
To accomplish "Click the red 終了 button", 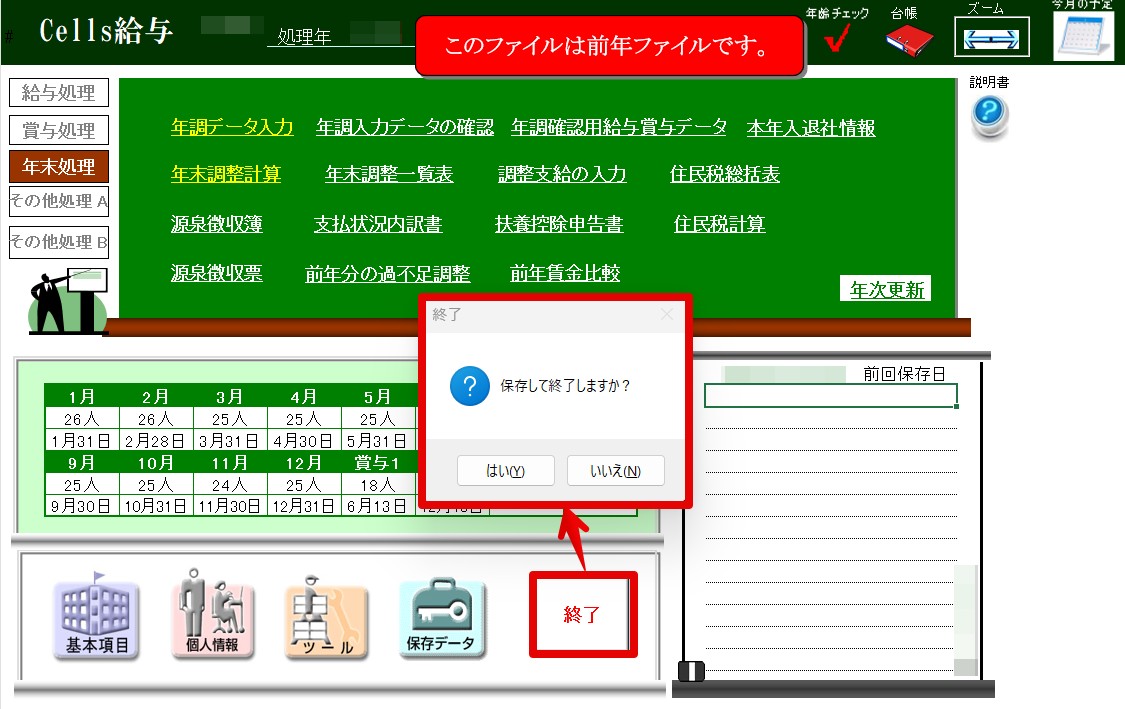I will (x=583, y=614).
